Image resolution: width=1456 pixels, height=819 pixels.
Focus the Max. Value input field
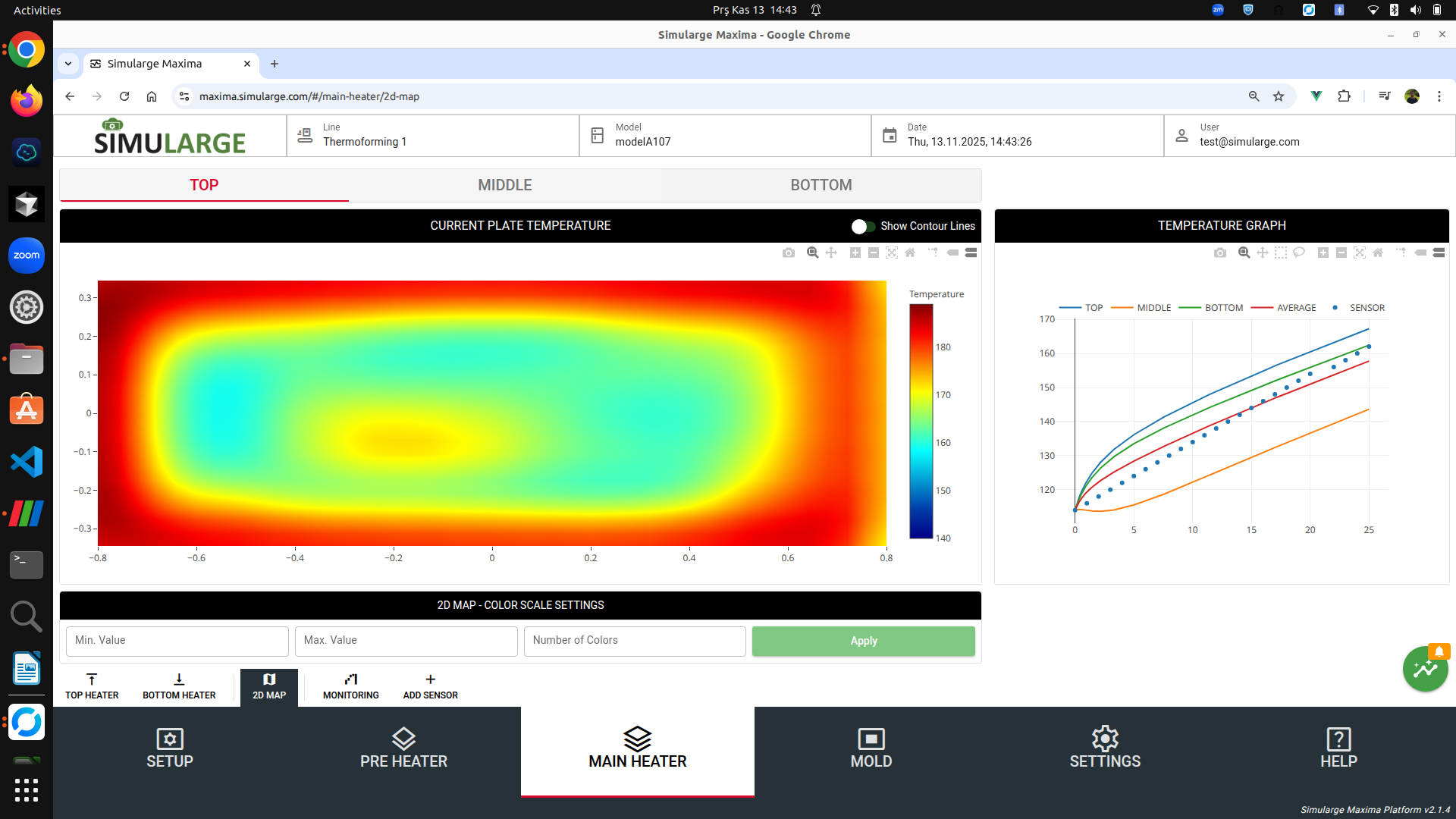(x=406, y=641)
